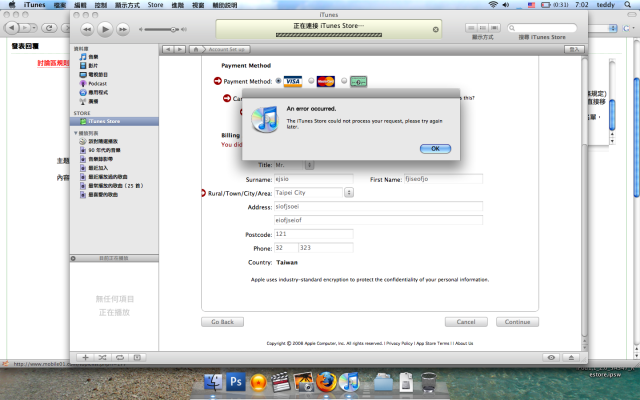Open the View menu (顯示方式)
This screenshot has width=640, height=400.
coord(127,5)
